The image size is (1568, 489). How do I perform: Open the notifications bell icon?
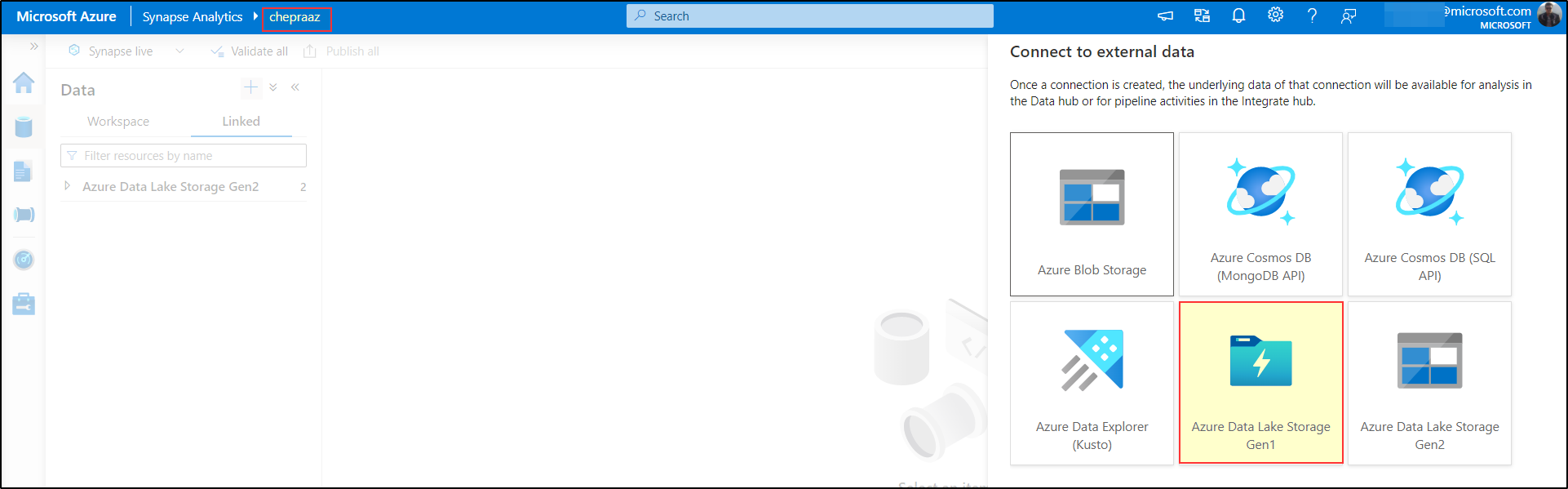[1238, 16]
